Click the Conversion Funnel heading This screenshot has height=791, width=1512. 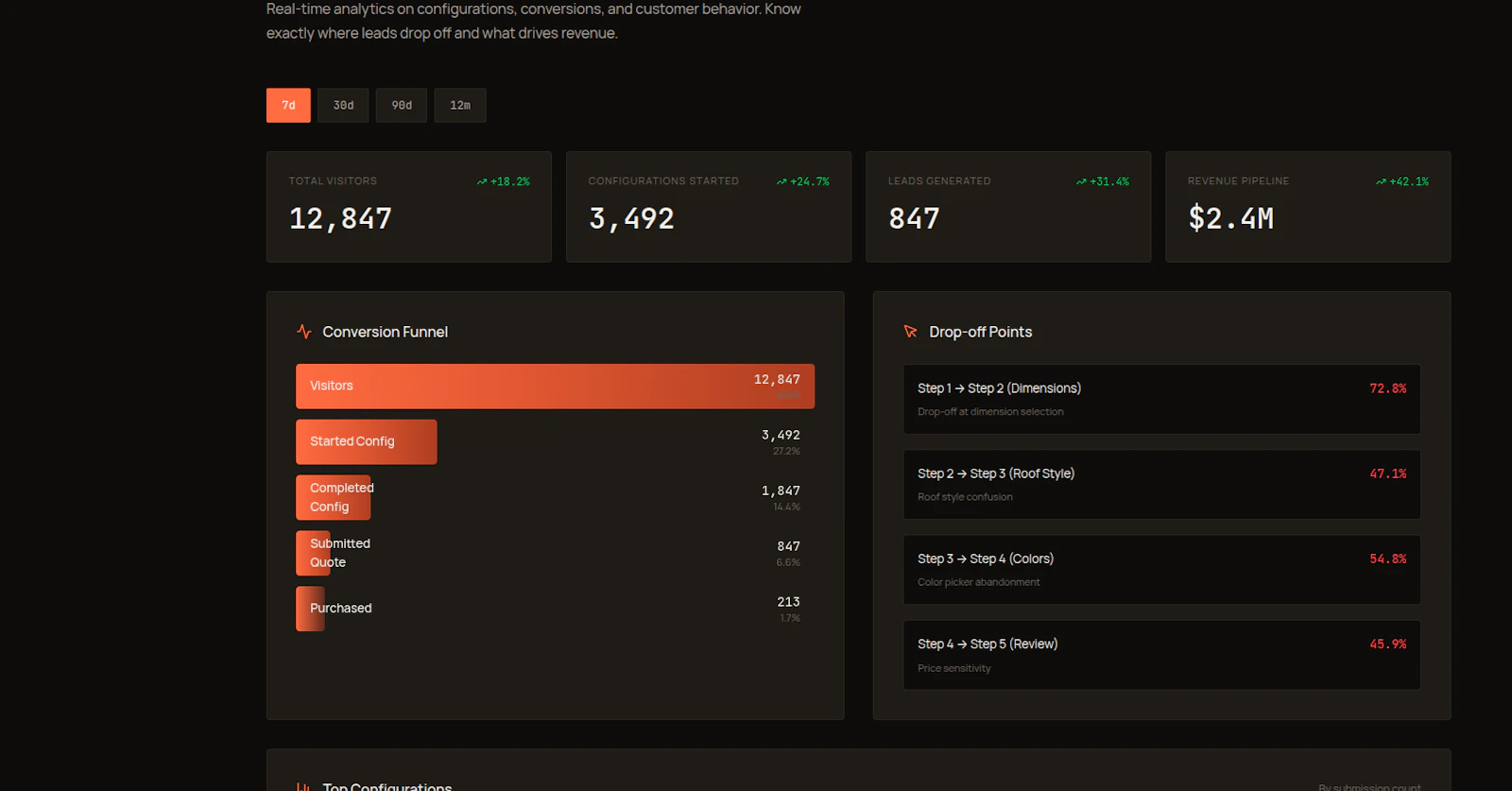(386, 332)
